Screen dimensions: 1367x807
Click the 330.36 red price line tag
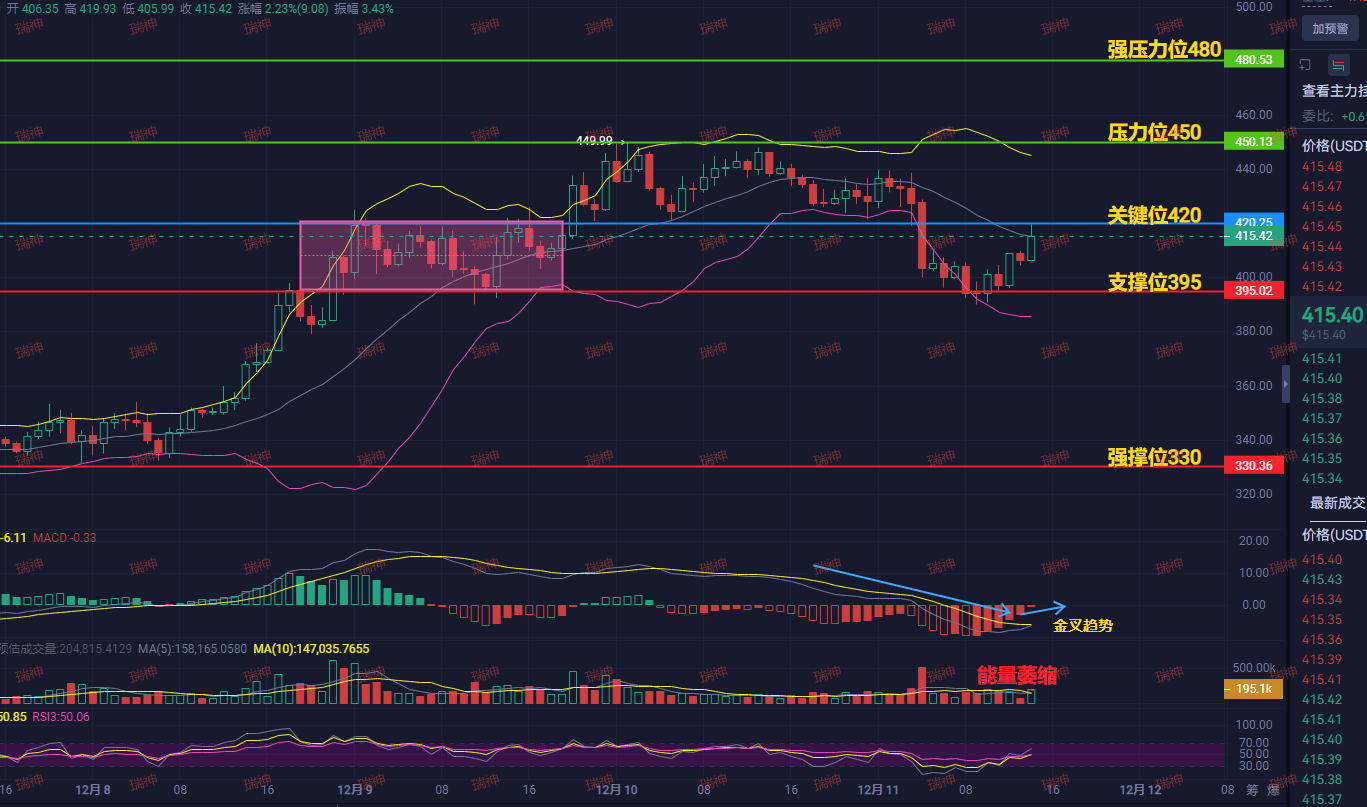click(x=1253, y=466)
